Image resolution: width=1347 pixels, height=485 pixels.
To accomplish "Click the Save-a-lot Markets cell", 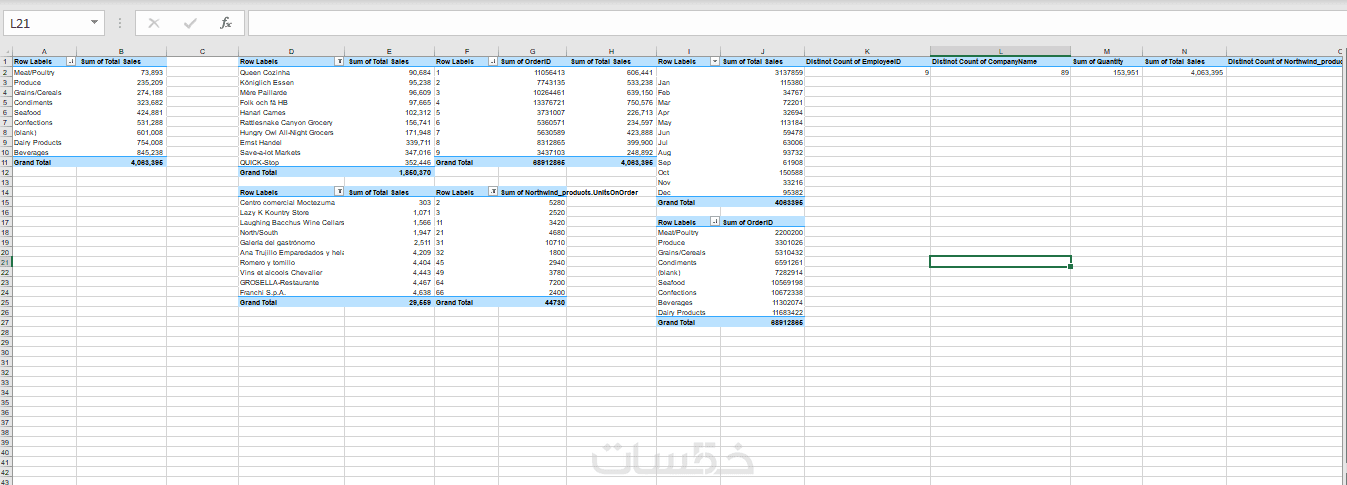I will point(291,152).
